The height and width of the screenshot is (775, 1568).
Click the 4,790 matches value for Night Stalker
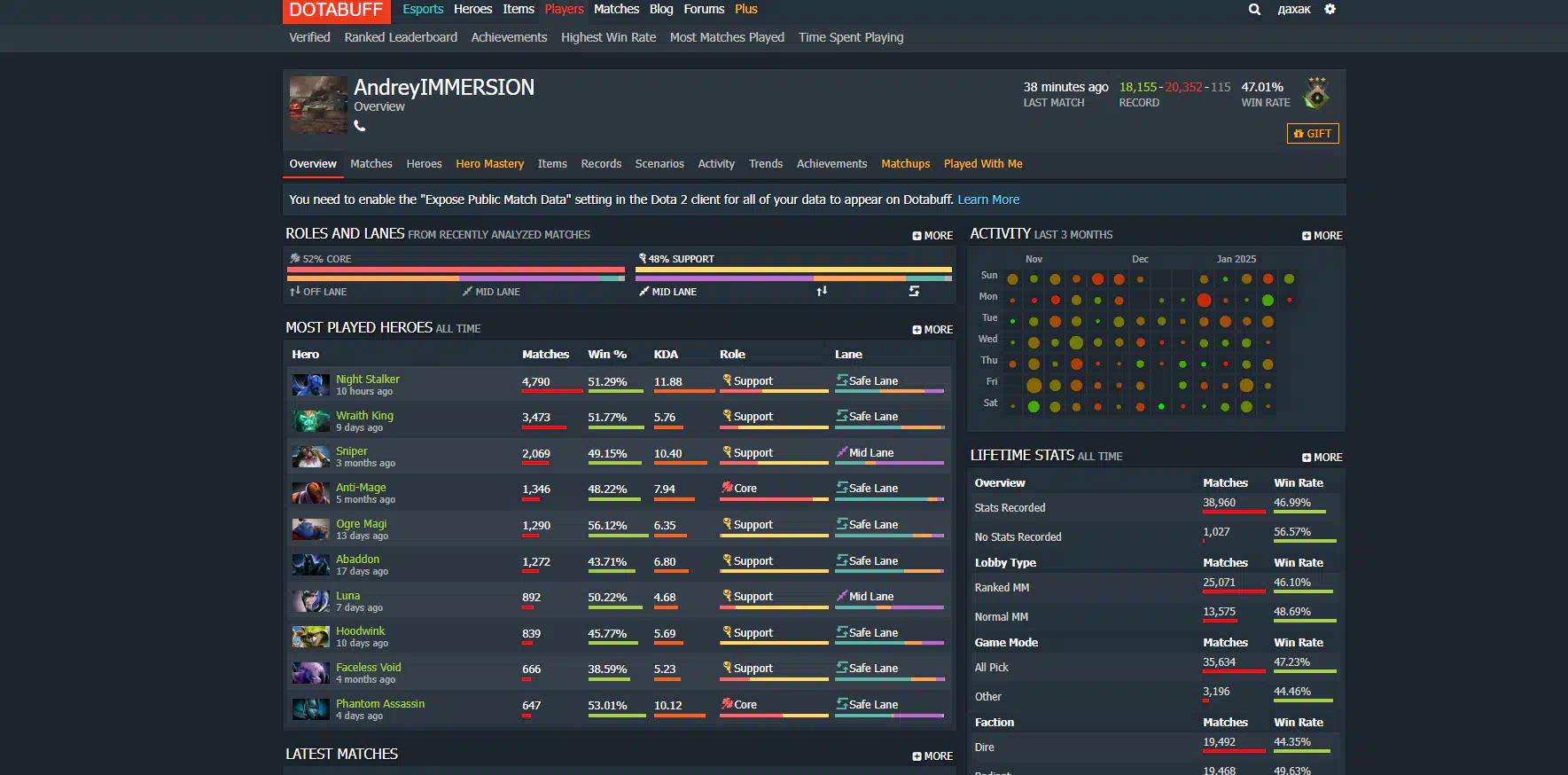[536, 381]
